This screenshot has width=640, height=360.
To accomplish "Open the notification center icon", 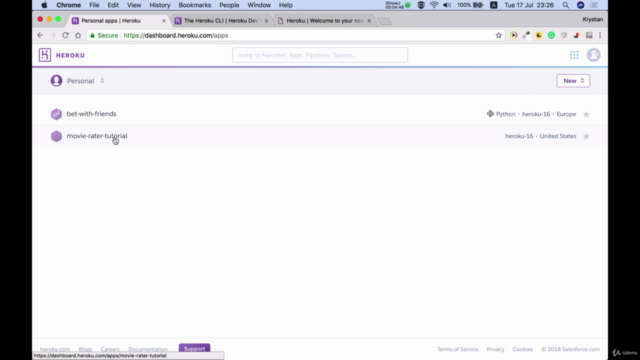I will click(594, 5).
